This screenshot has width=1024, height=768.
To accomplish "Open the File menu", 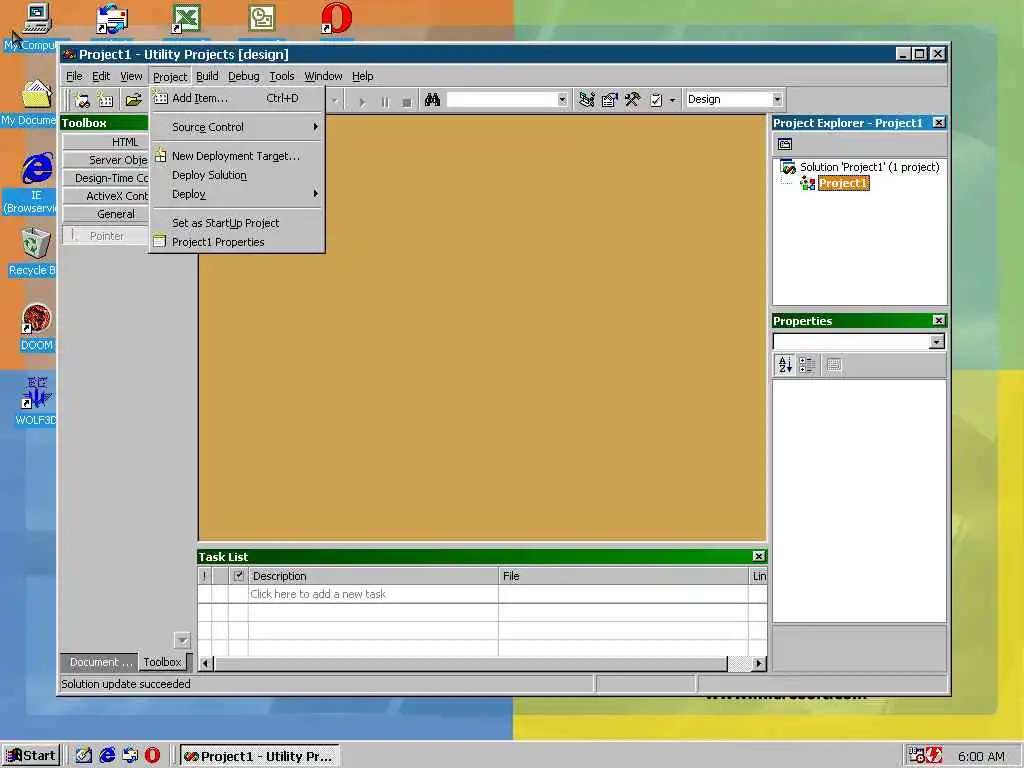I will tap(74, 76).
